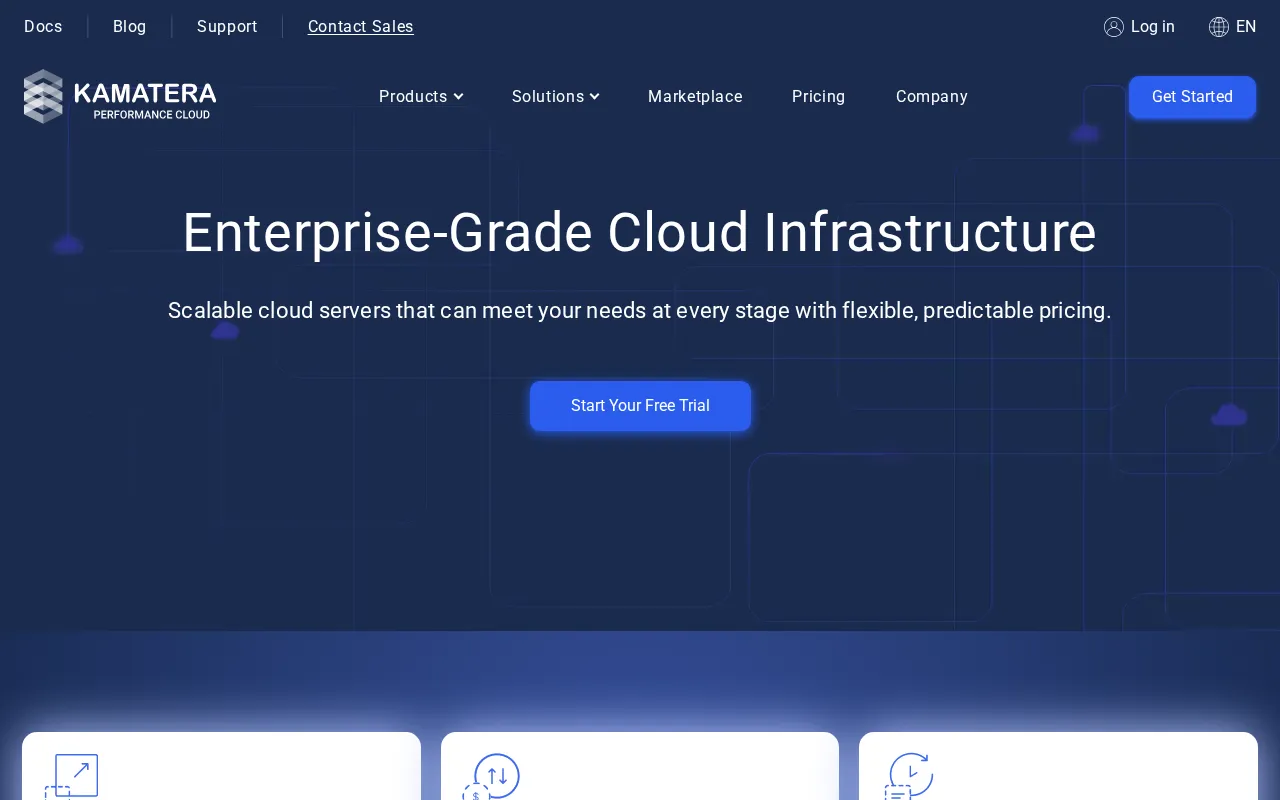Click the globe language icon
1280x800 pixels.
coord(1219,27)
